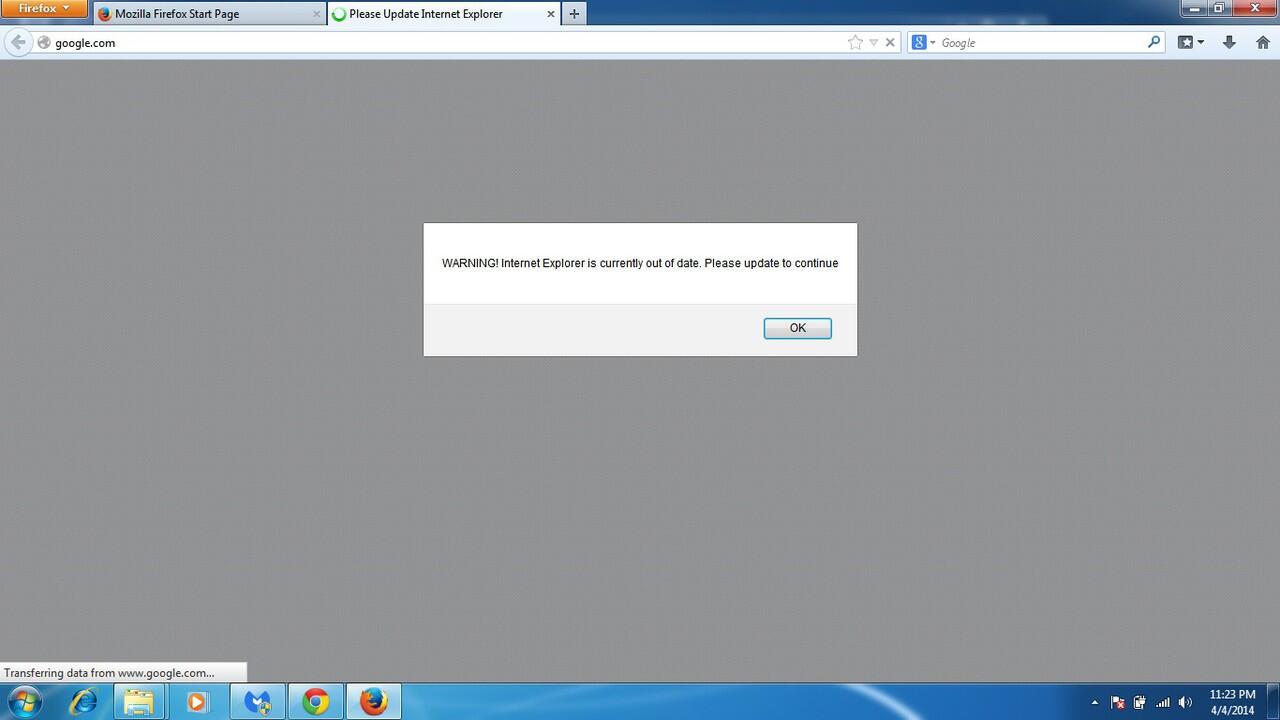Screen dimensions: 1280x720
Task: Bookmark this page with the star
Action: click(x=855, y=43)
